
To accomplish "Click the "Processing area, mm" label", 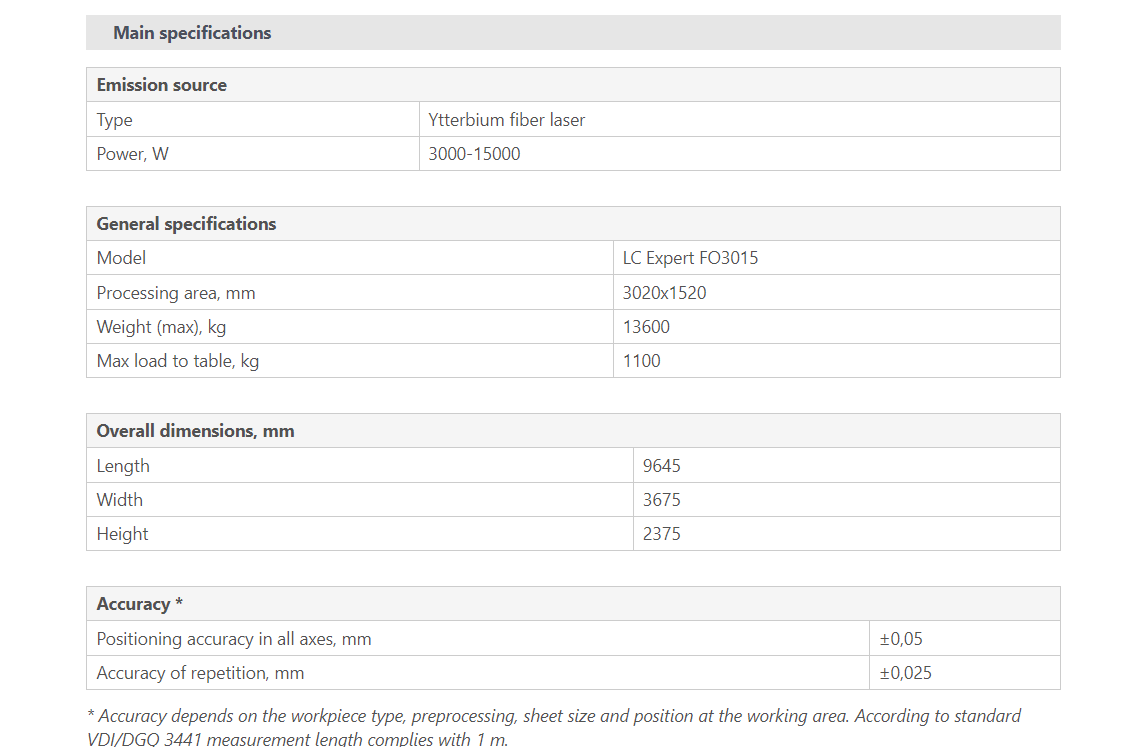I will (176, 293).
